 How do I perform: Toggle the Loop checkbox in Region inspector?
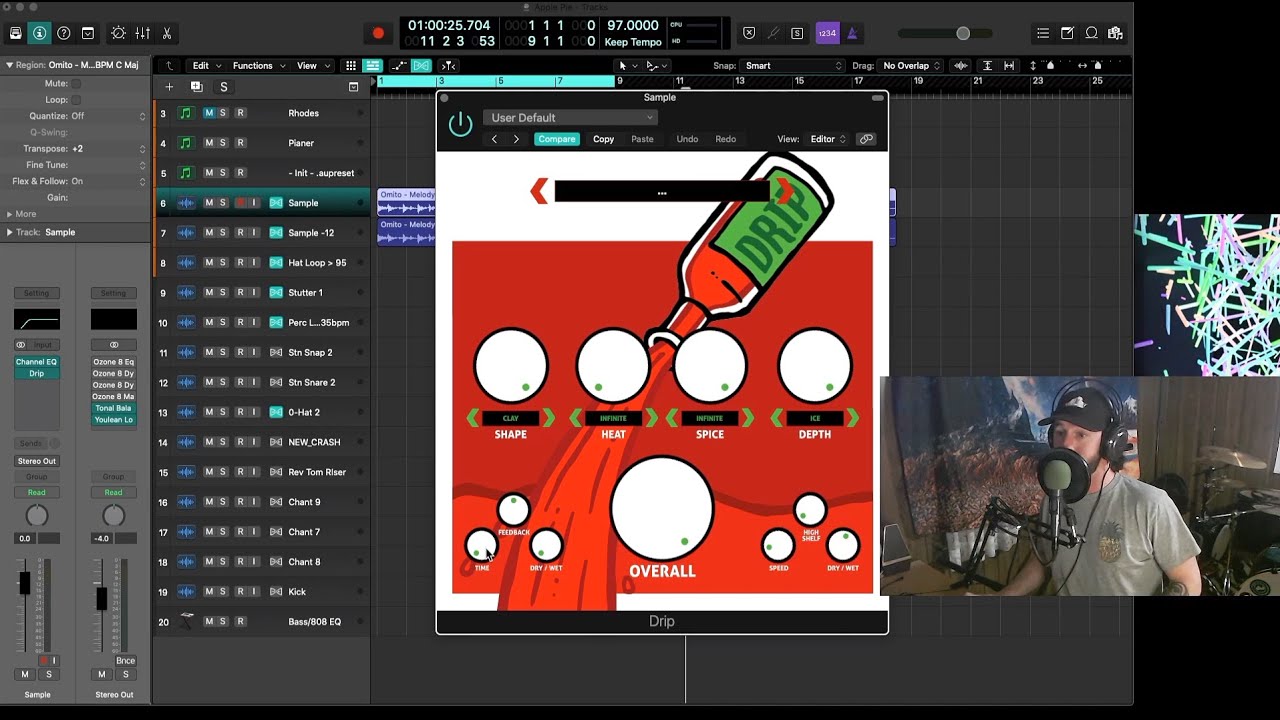[76, 100]
